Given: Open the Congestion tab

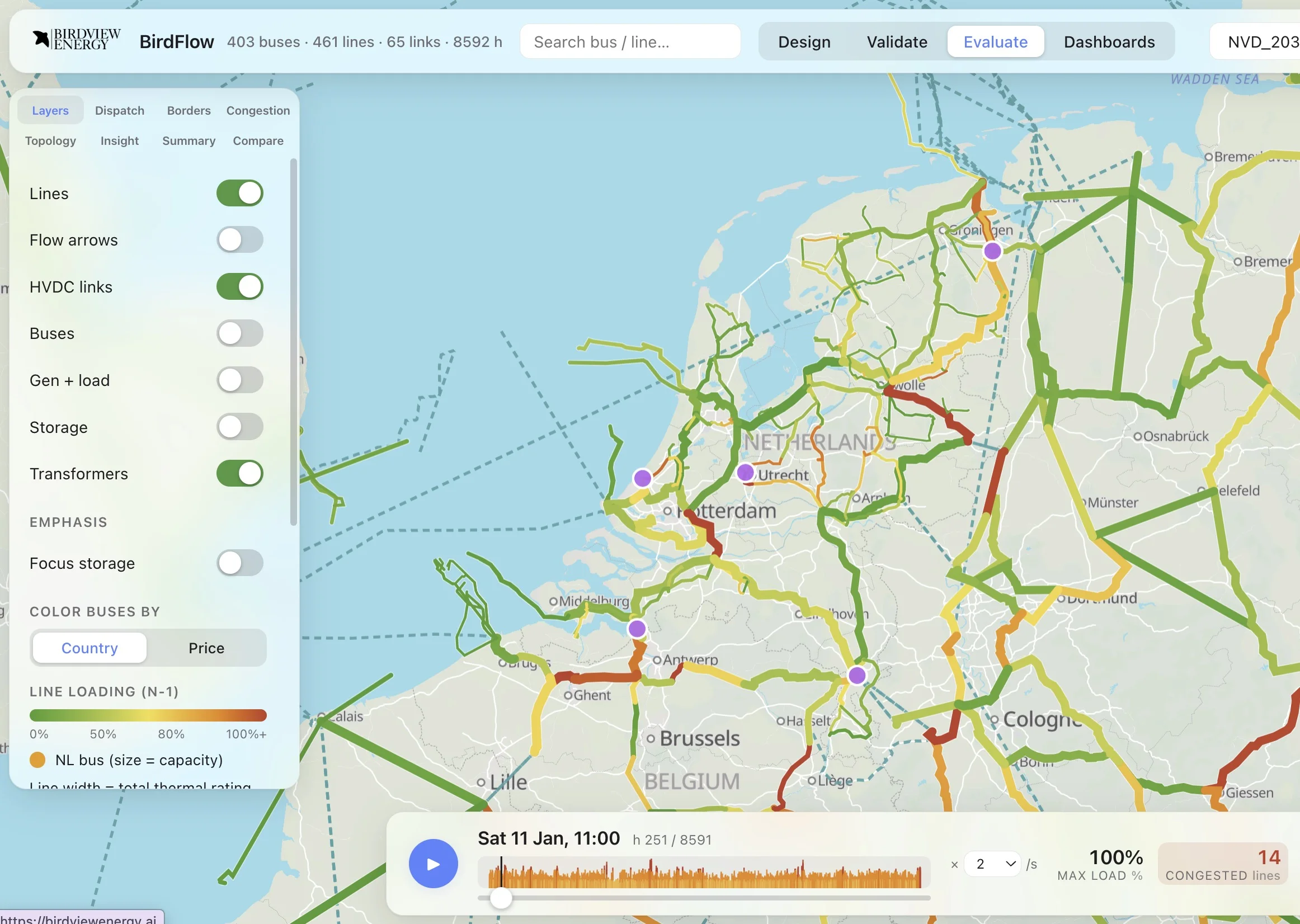Looking at the screenshot, I should click(x=258, y=110).
